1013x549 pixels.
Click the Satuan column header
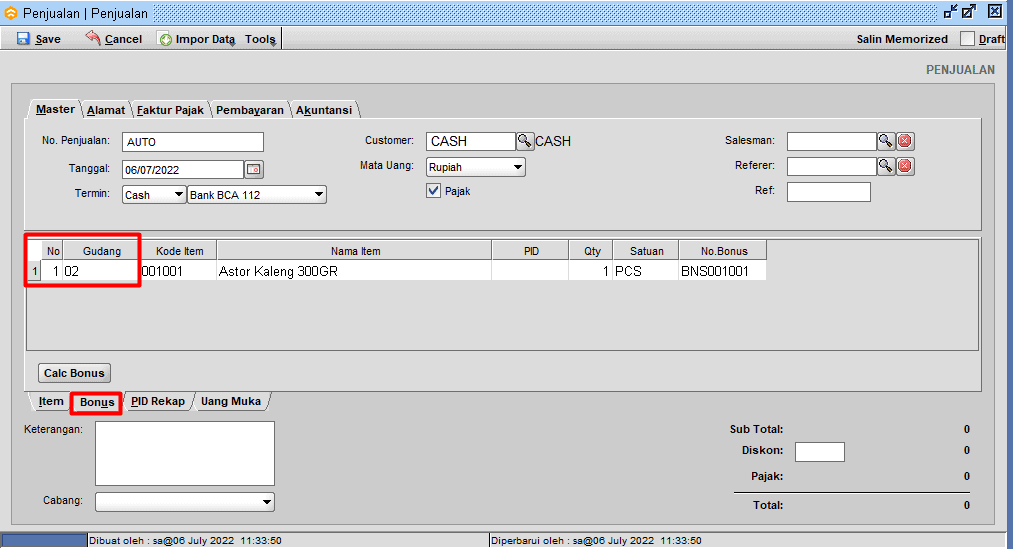[646, 251]
